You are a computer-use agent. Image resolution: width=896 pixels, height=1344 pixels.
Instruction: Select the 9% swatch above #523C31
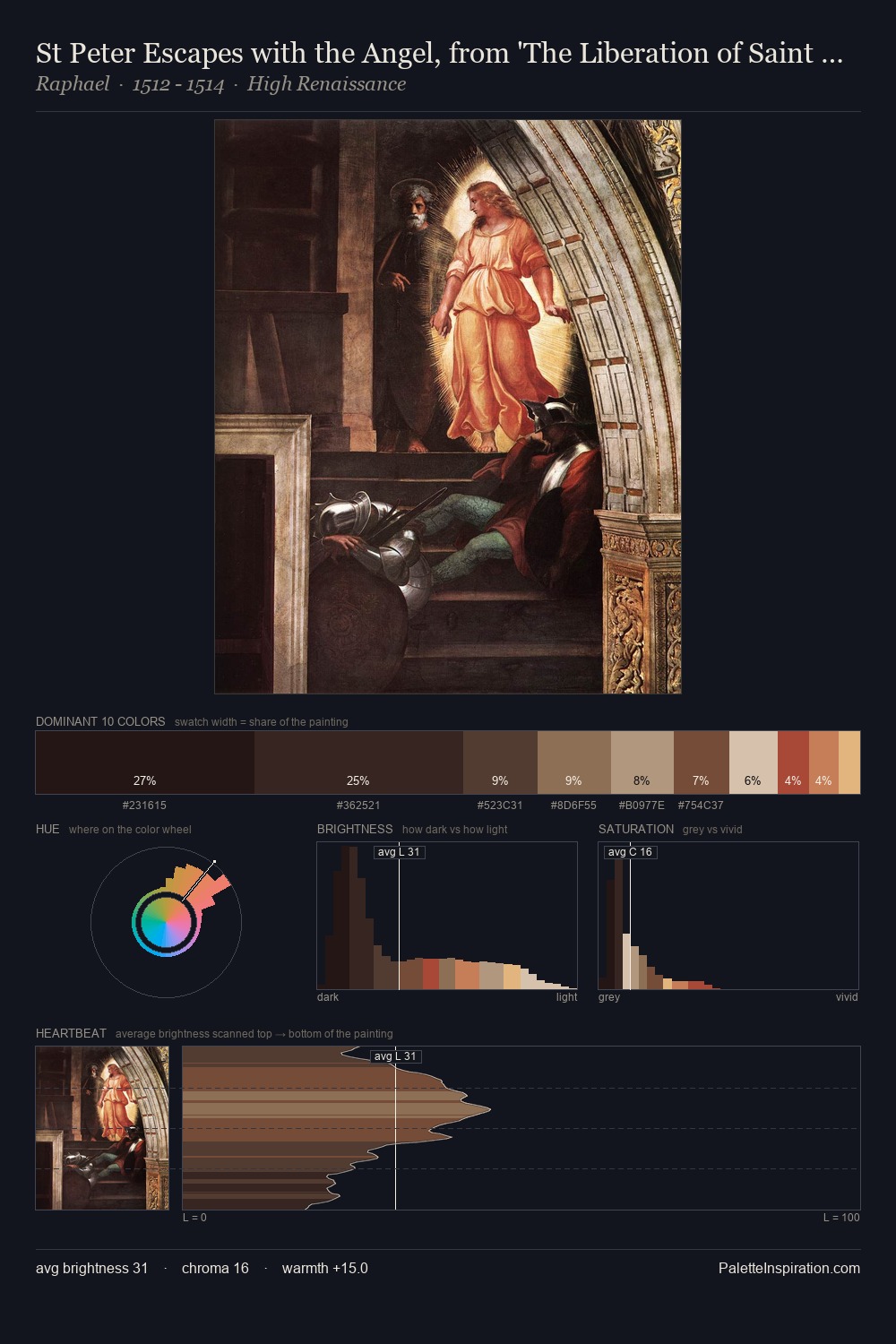click(x=500, y=762)
